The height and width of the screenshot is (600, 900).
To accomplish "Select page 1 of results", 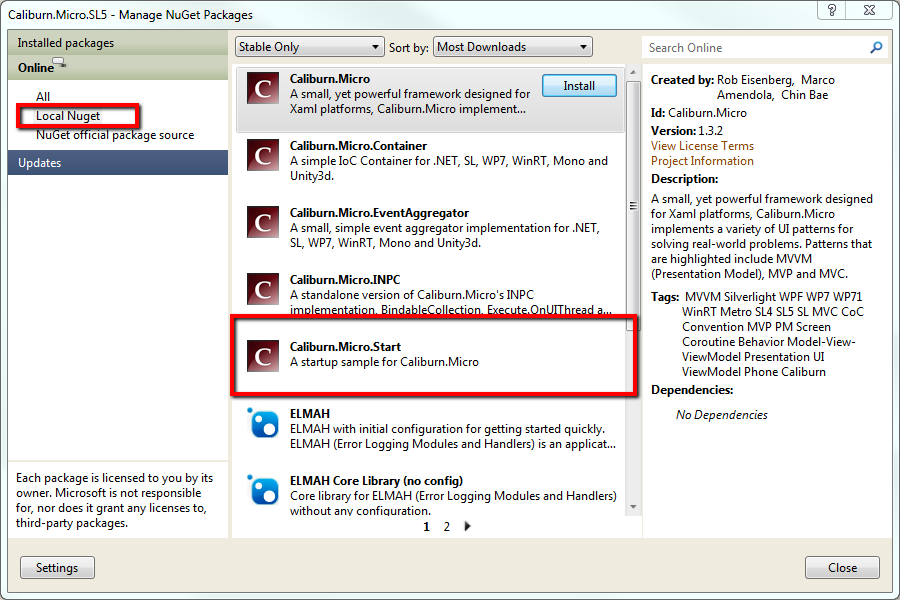I will pos(426,527).
